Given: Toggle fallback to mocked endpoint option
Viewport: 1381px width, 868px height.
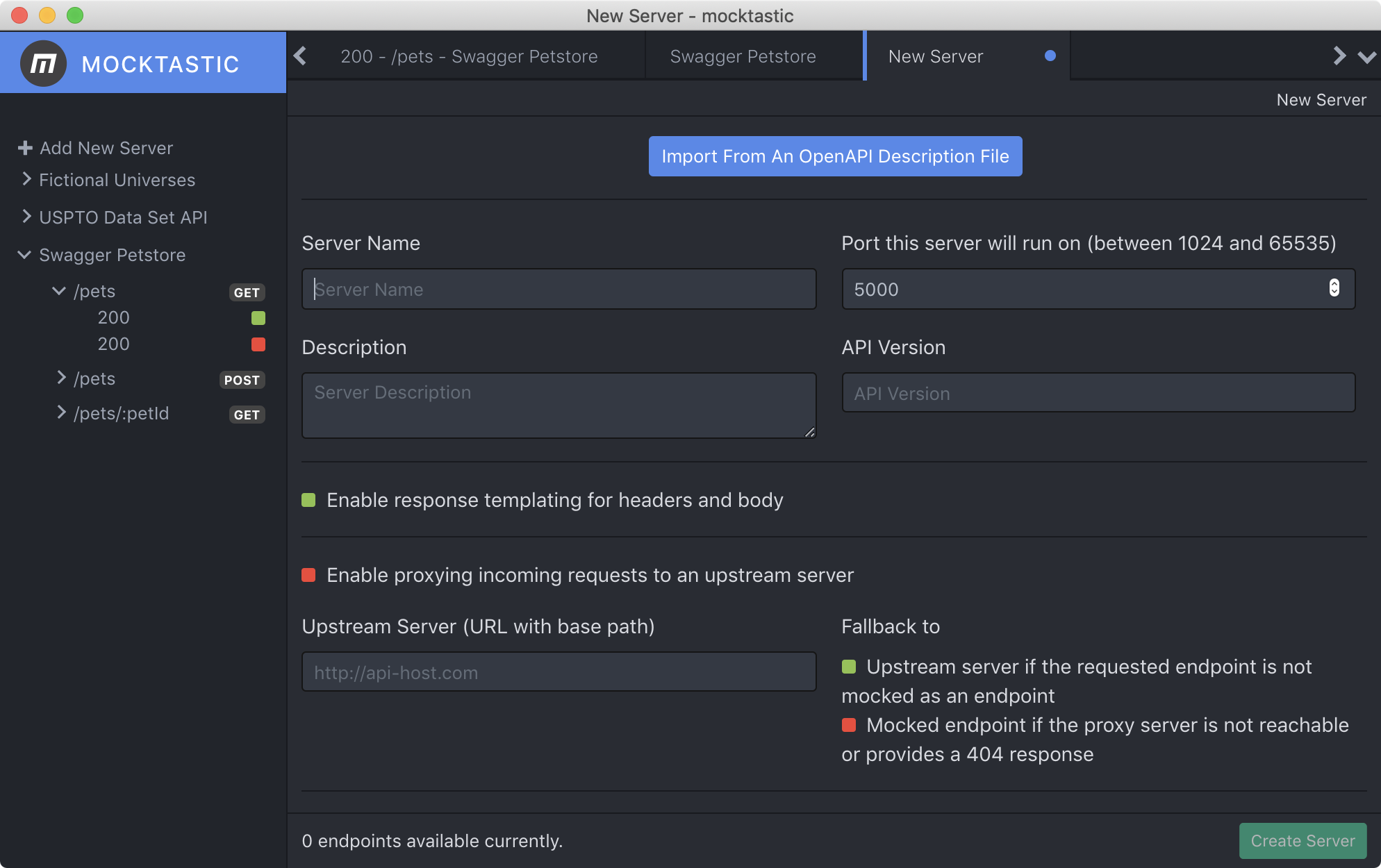Looking at the screenshot, I should coord(849,725).
